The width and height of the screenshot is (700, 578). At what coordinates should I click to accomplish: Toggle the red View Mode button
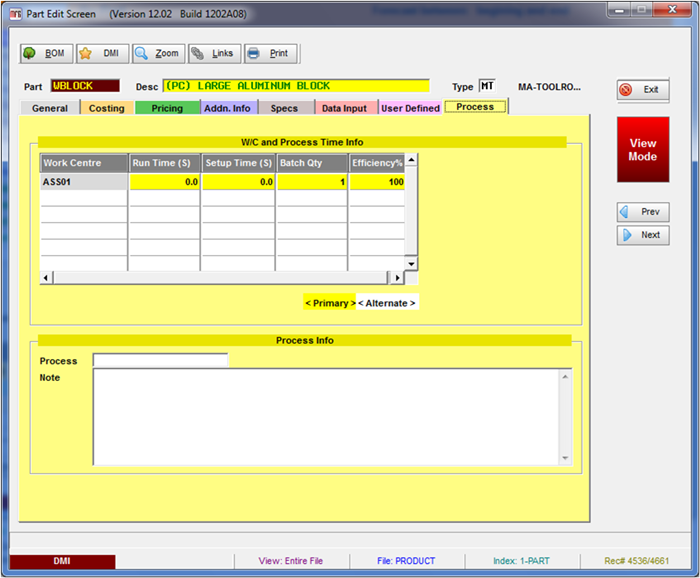coord(643,150)
